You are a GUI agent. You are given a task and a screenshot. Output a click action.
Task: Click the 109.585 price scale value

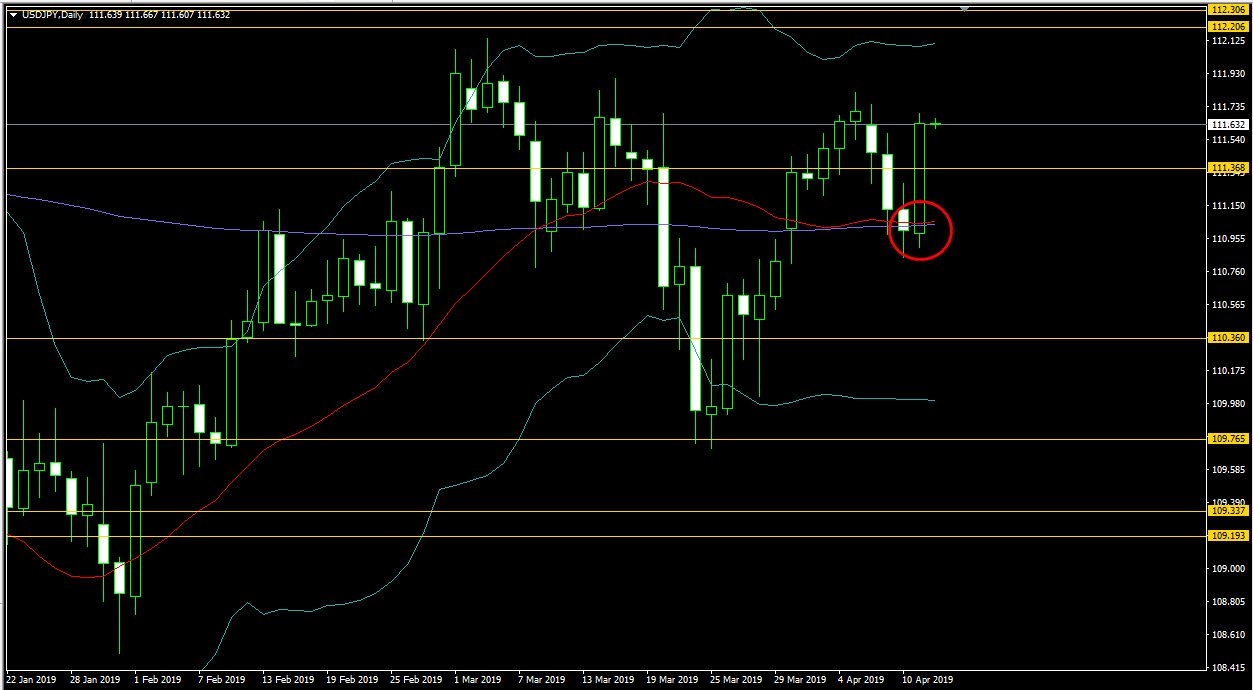1227,470
